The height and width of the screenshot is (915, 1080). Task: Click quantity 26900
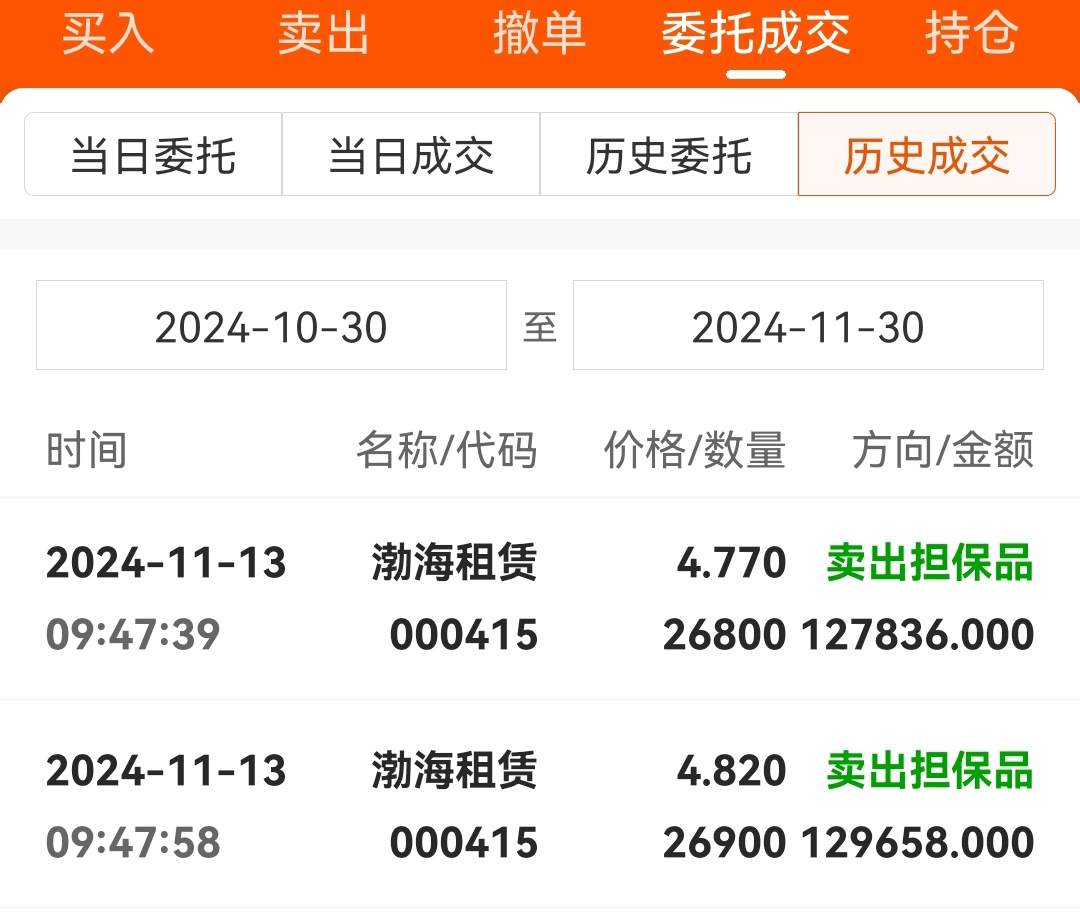(725, 843)
